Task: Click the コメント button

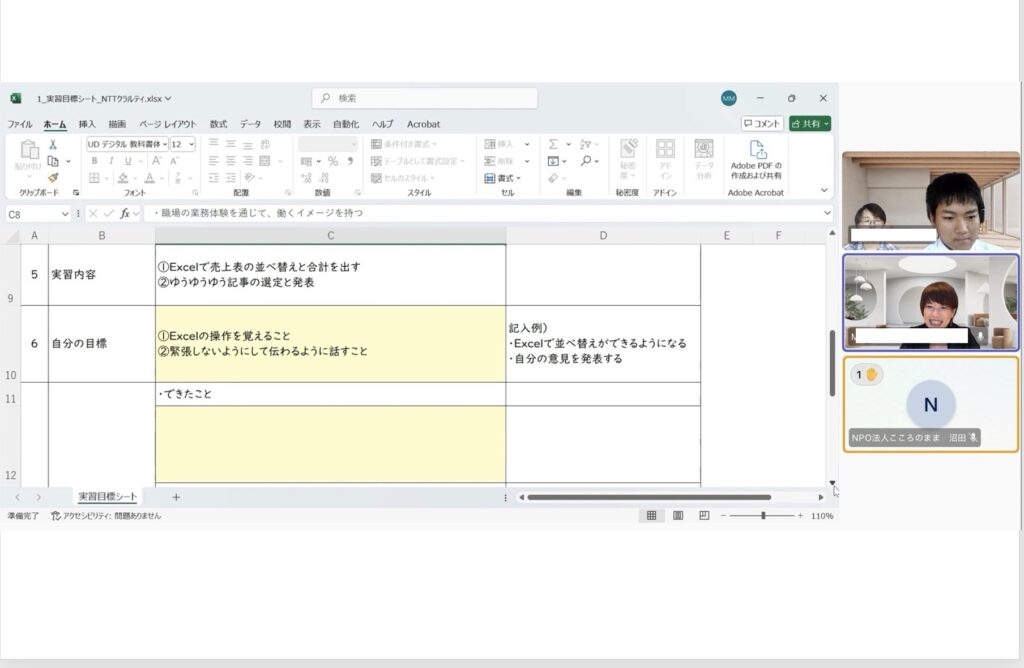Action: 762,123
